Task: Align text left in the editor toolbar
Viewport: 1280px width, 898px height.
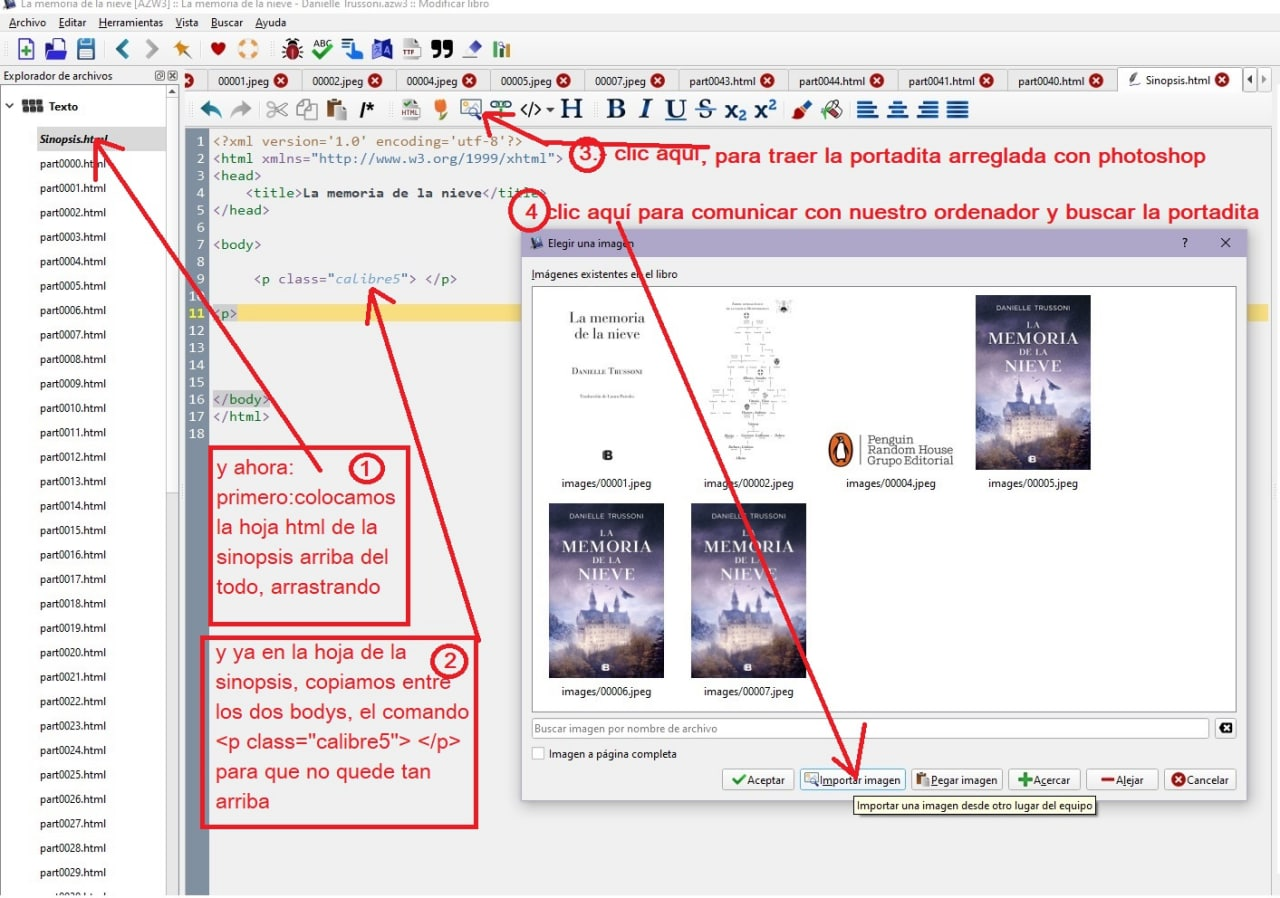Action: pyautogui.click(x=867, y=110)
